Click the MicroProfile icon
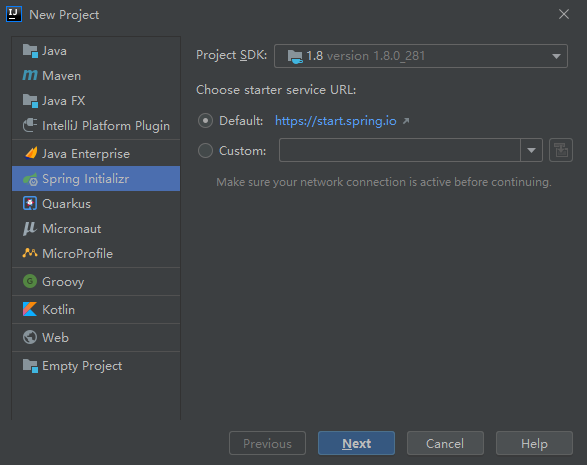Image resolution: width=587 pixels, height=465 pixels. coord(30,253)
